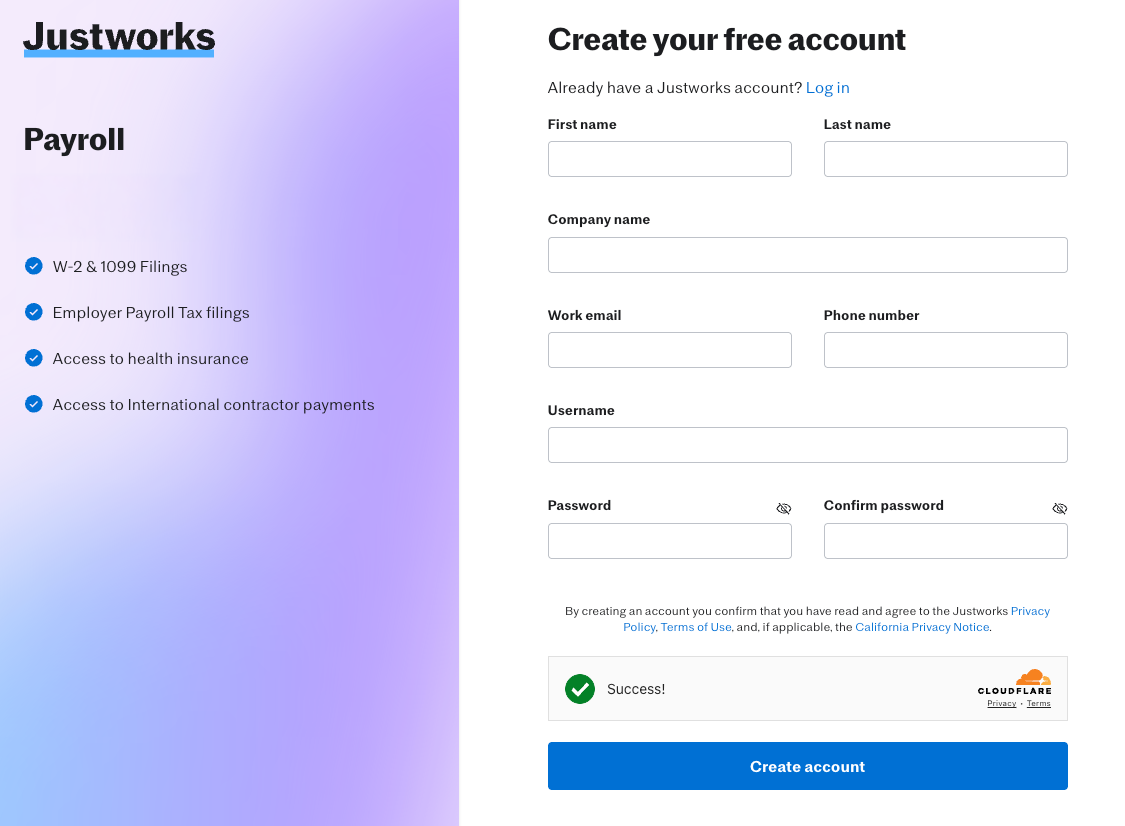
Task: Reveal the Confirm password field contents
Action: [x=1059, y=508]
